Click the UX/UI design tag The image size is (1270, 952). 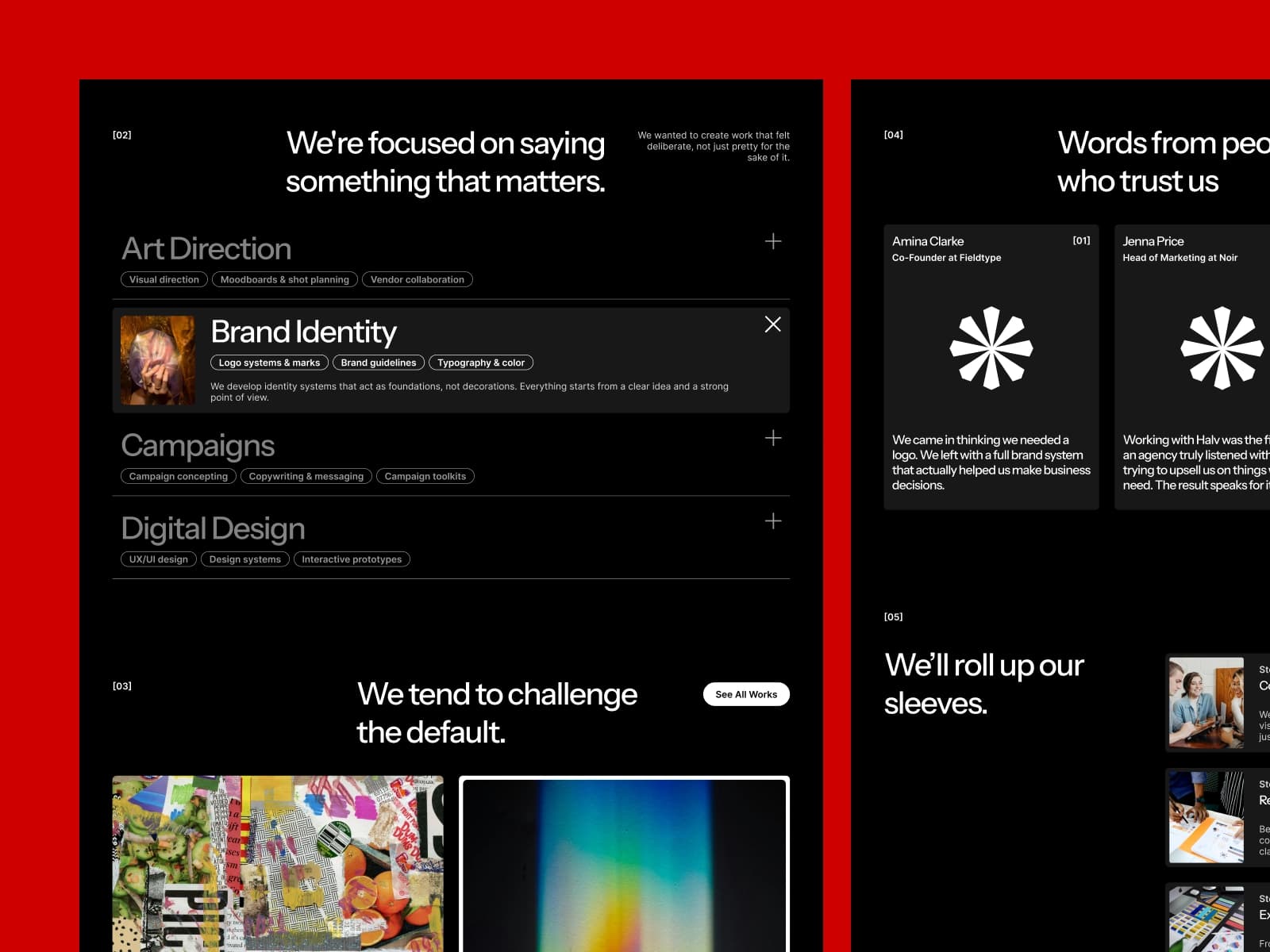point(159,559)
